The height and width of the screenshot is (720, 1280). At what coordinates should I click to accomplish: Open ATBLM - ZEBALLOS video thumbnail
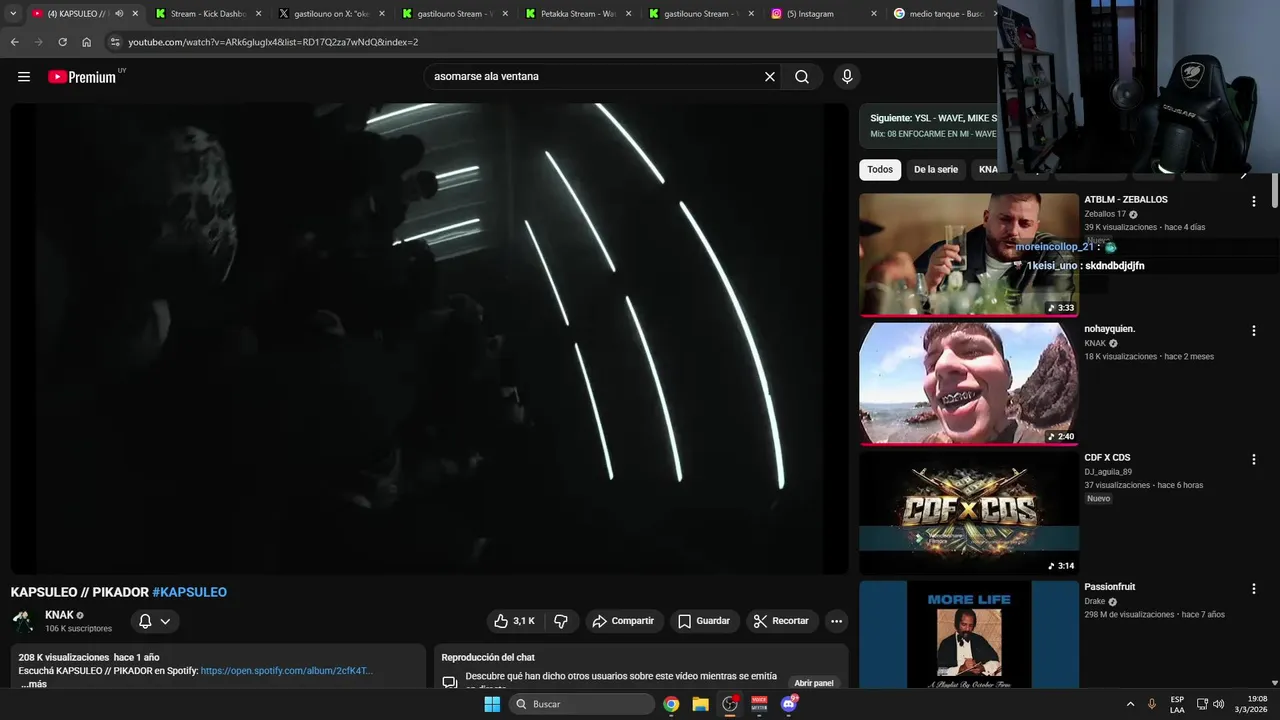[x=969, y=254]
